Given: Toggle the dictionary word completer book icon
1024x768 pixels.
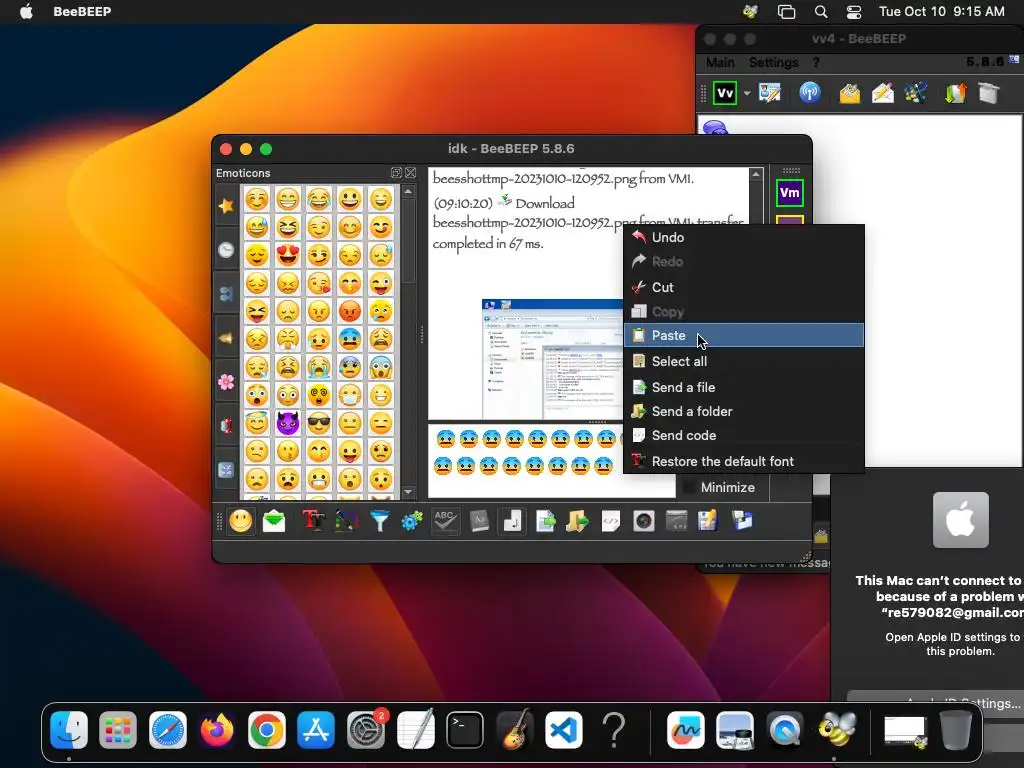Looking at the screenshot, I should 479,521.
